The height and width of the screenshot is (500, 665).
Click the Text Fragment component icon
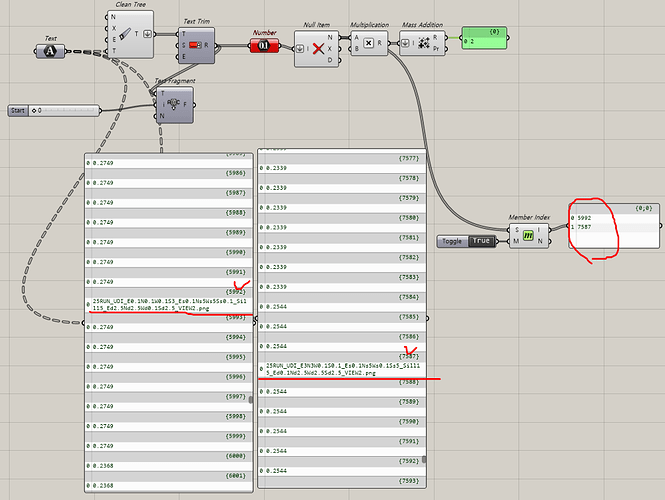173,103
